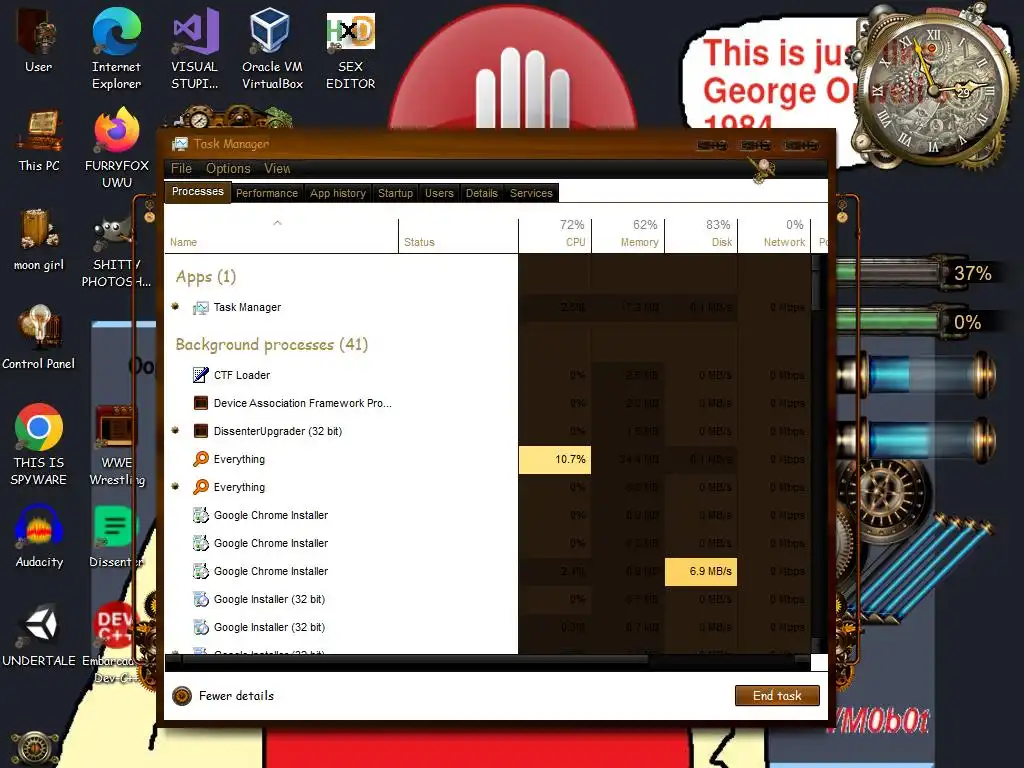Click the first Google Installer (32 bit) icon
The image size is (1024, 768).
[200, 600]
